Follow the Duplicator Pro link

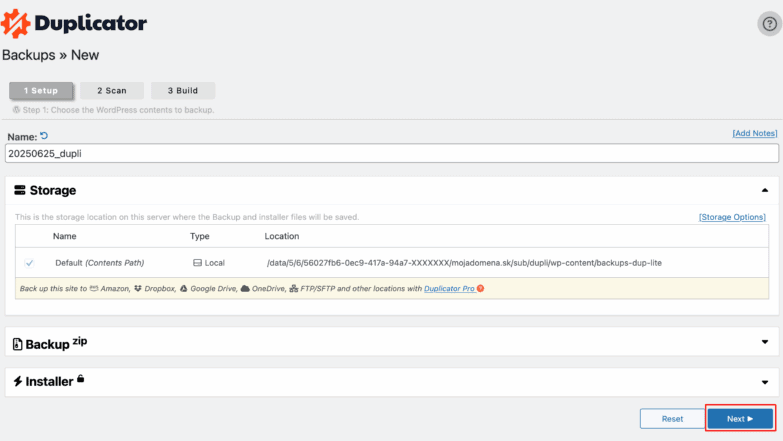(x=449, y=289)
